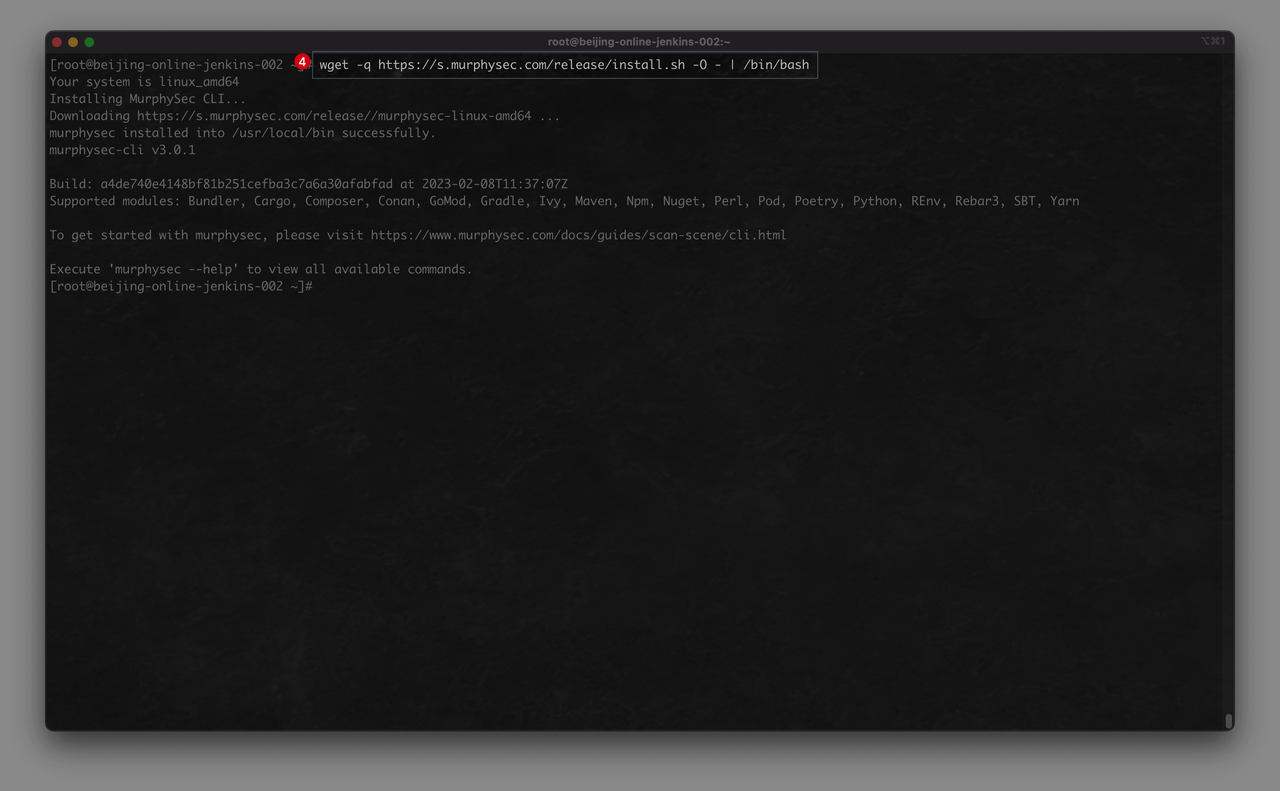
Task: Click the murphysec-cli v3.0.1 version text
Action: click(x=122, y=150)
